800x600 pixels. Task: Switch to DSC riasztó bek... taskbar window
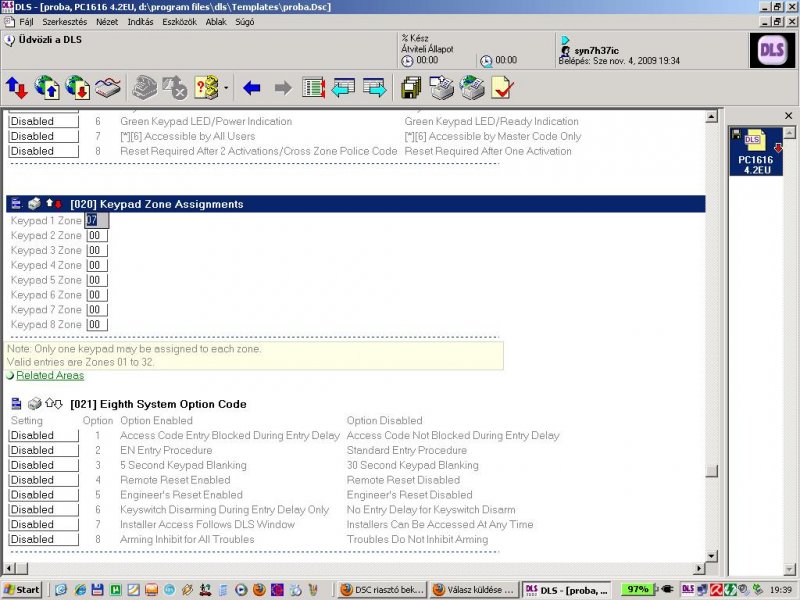[382, 590]
